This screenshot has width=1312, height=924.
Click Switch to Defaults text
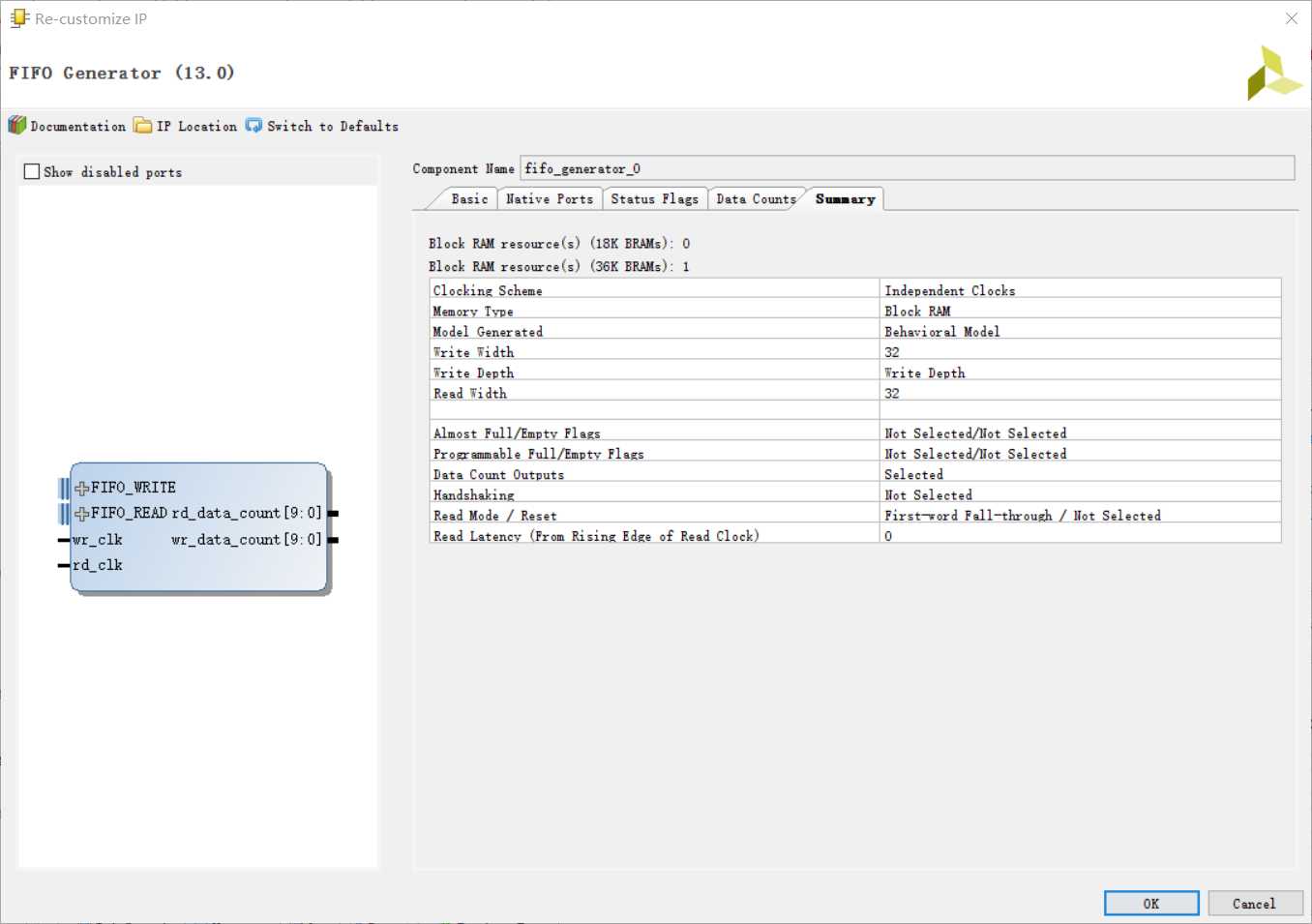click(333, 127)
